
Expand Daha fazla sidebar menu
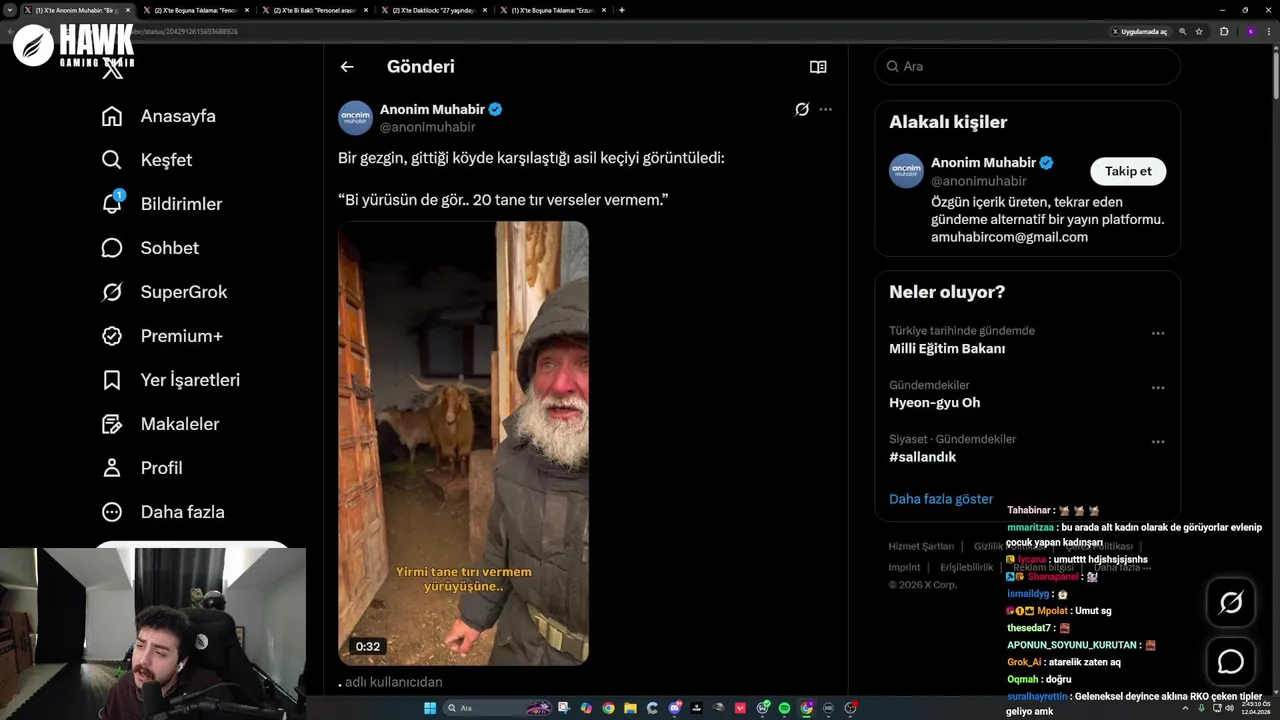[163, 512]
